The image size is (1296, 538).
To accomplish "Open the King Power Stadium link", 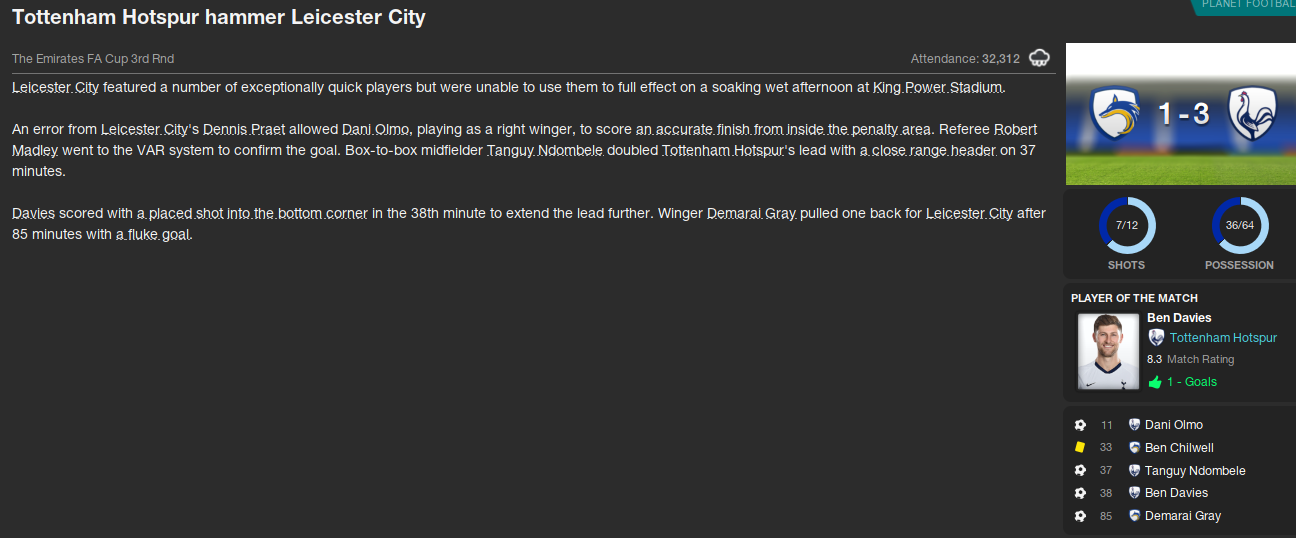I will 937,88.
